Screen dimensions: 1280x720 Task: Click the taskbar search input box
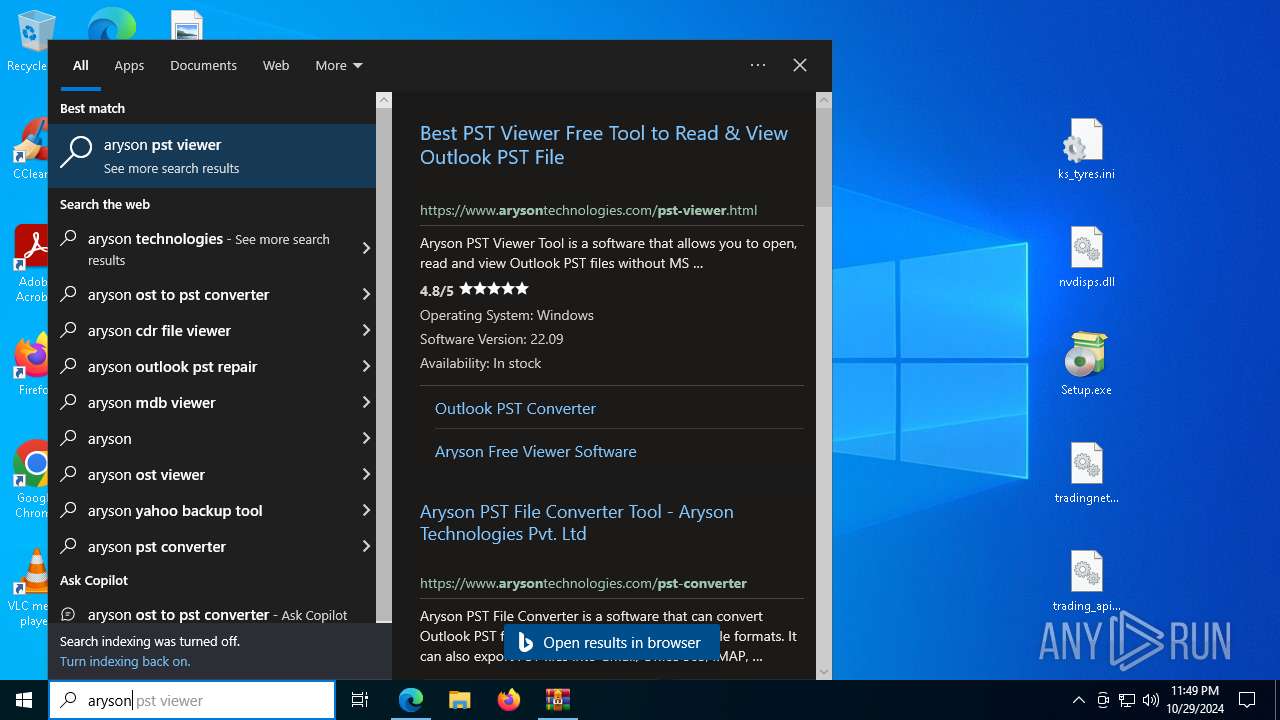pyautogui.click(x=192, y=700)
